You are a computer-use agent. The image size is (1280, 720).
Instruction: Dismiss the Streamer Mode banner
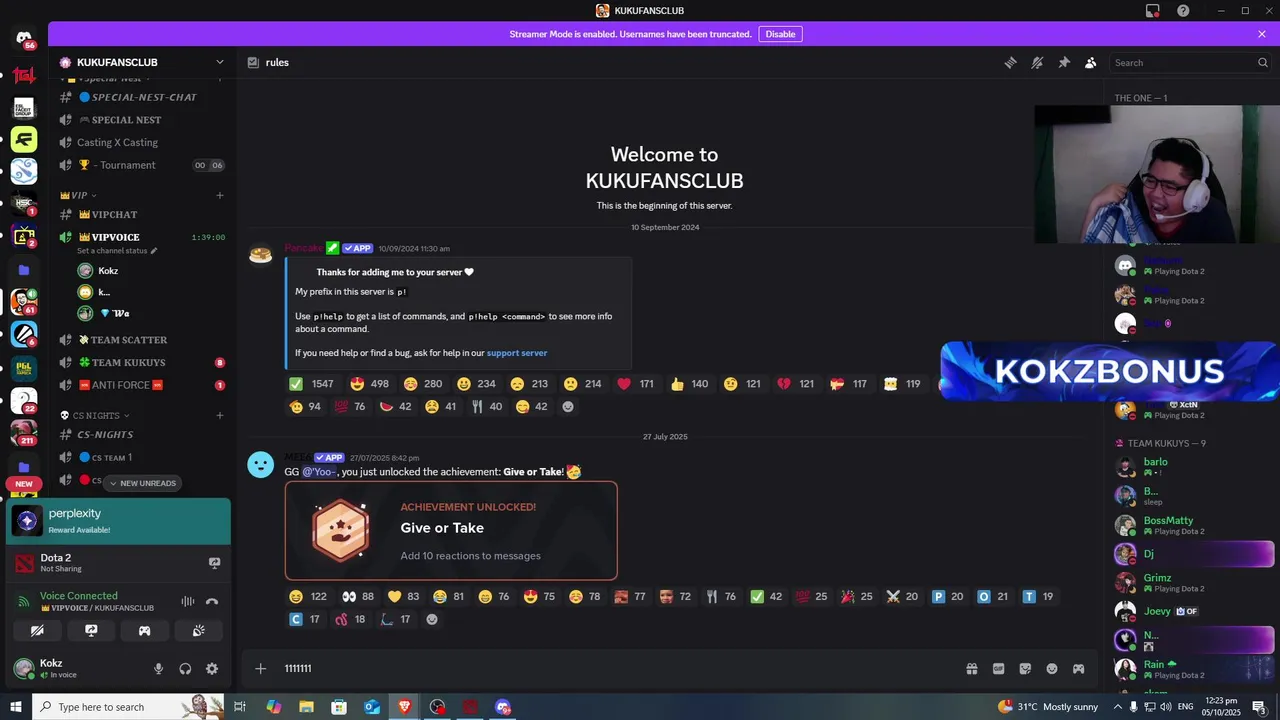pyautogui.click(x=1262, y=34)
